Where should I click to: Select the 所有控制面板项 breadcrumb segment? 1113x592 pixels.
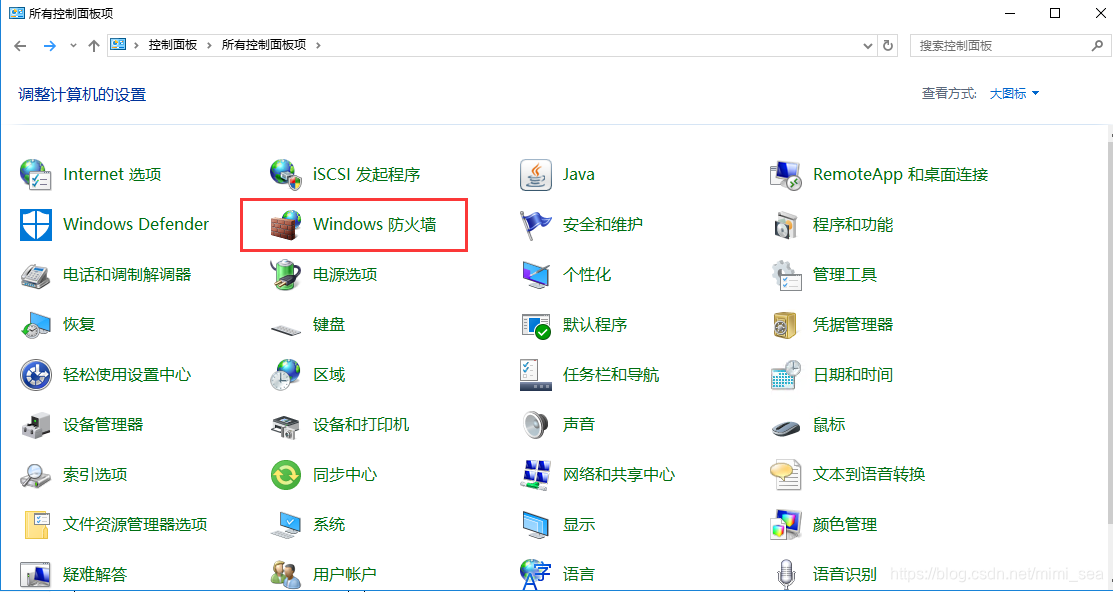tap(264, 45)
